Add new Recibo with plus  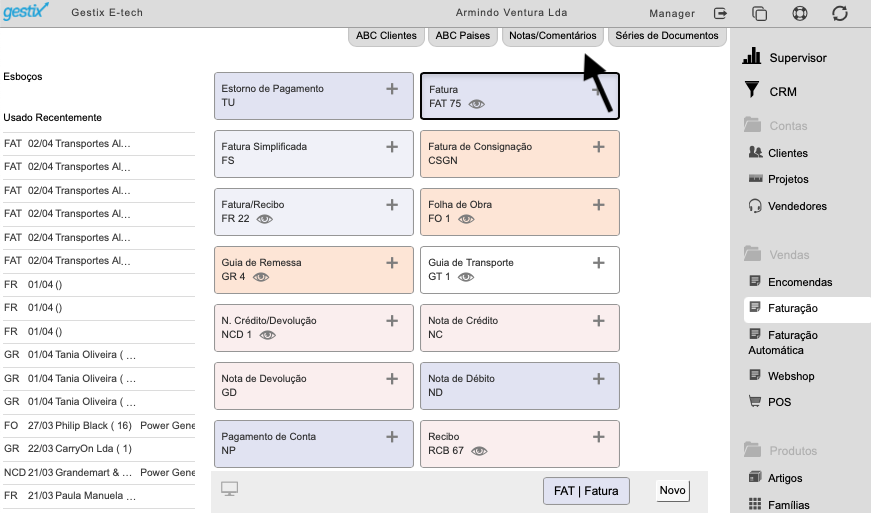click(x=599, y=437)
